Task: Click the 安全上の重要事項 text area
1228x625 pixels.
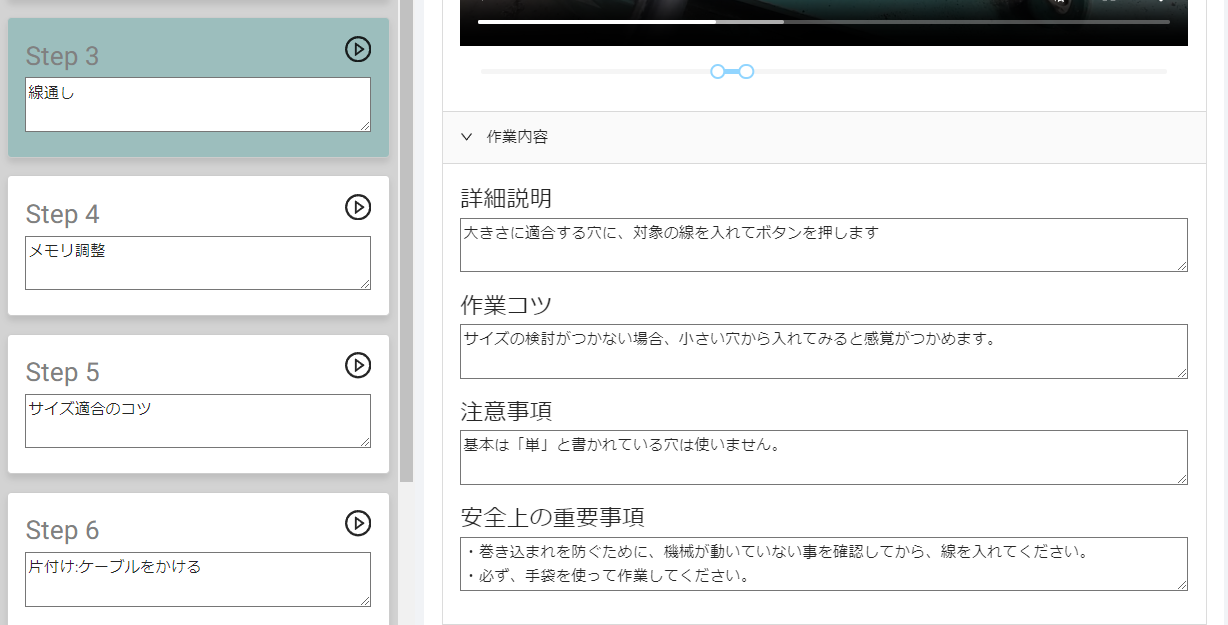Action: point(822,564)
